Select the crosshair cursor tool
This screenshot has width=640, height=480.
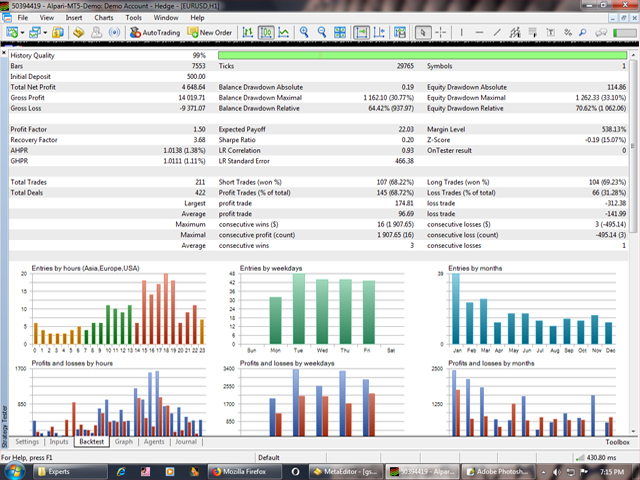coord(441,32)
